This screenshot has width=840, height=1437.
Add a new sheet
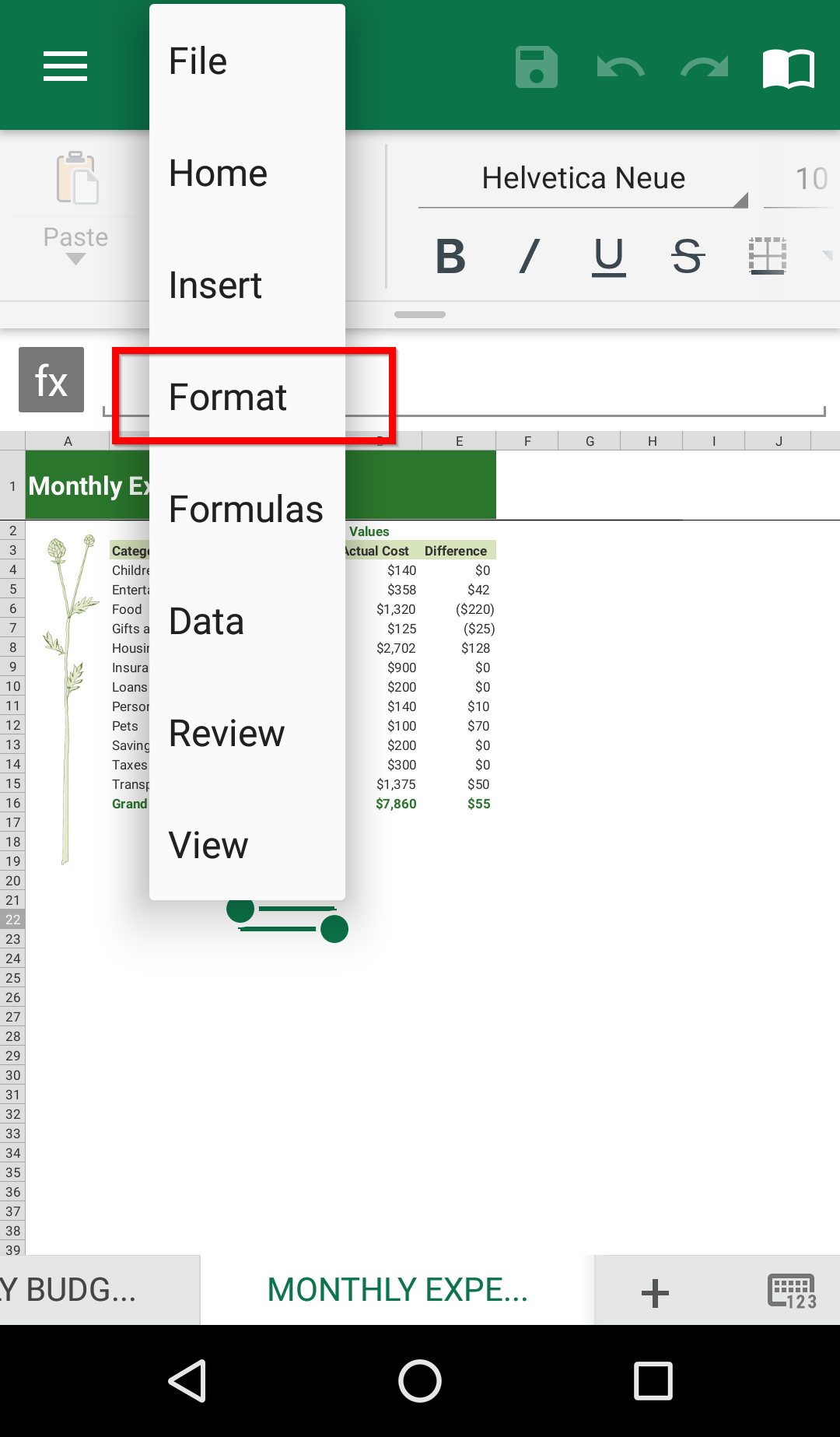(x=655, y=1292)
